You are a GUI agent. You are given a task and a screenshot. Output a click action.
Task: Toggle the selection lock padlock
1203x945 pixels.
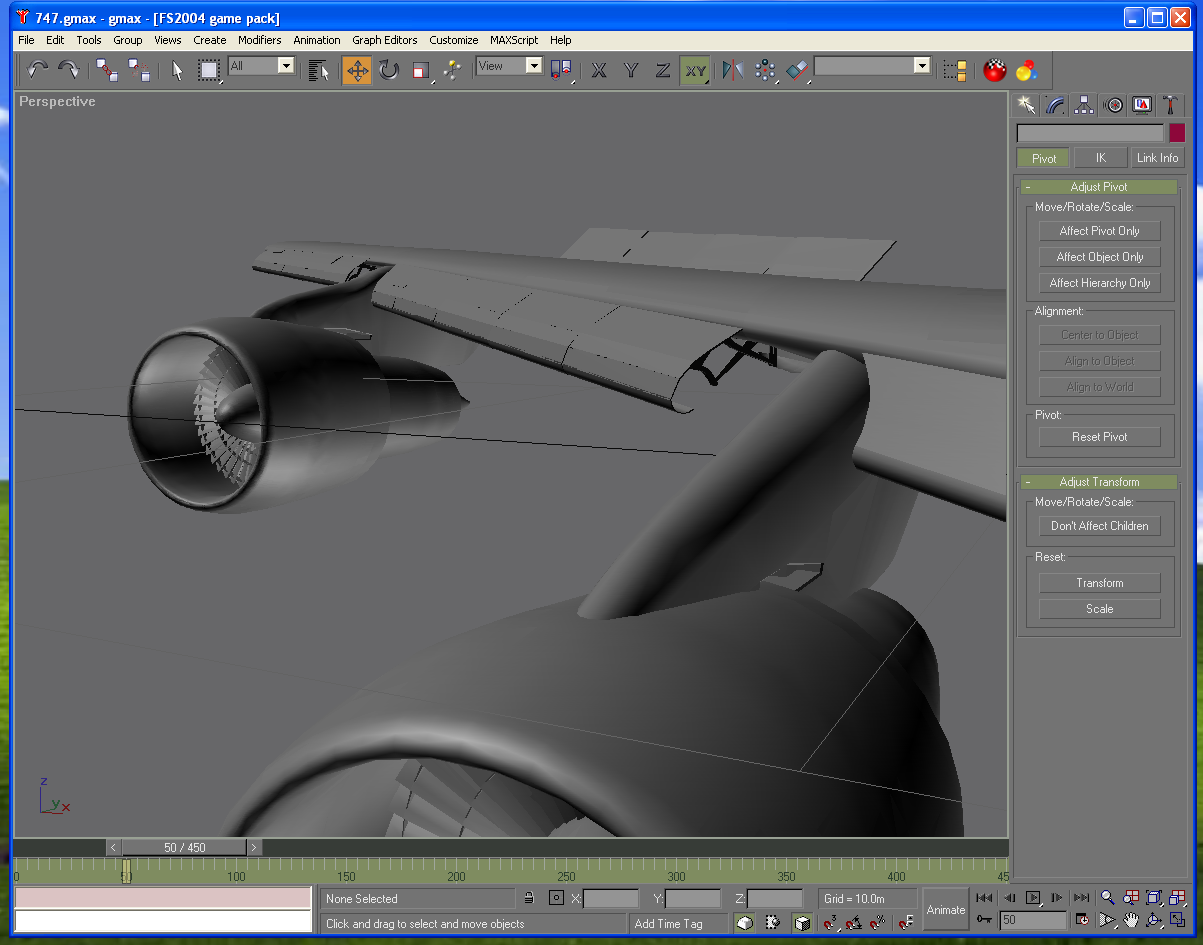tap(529, 898)
